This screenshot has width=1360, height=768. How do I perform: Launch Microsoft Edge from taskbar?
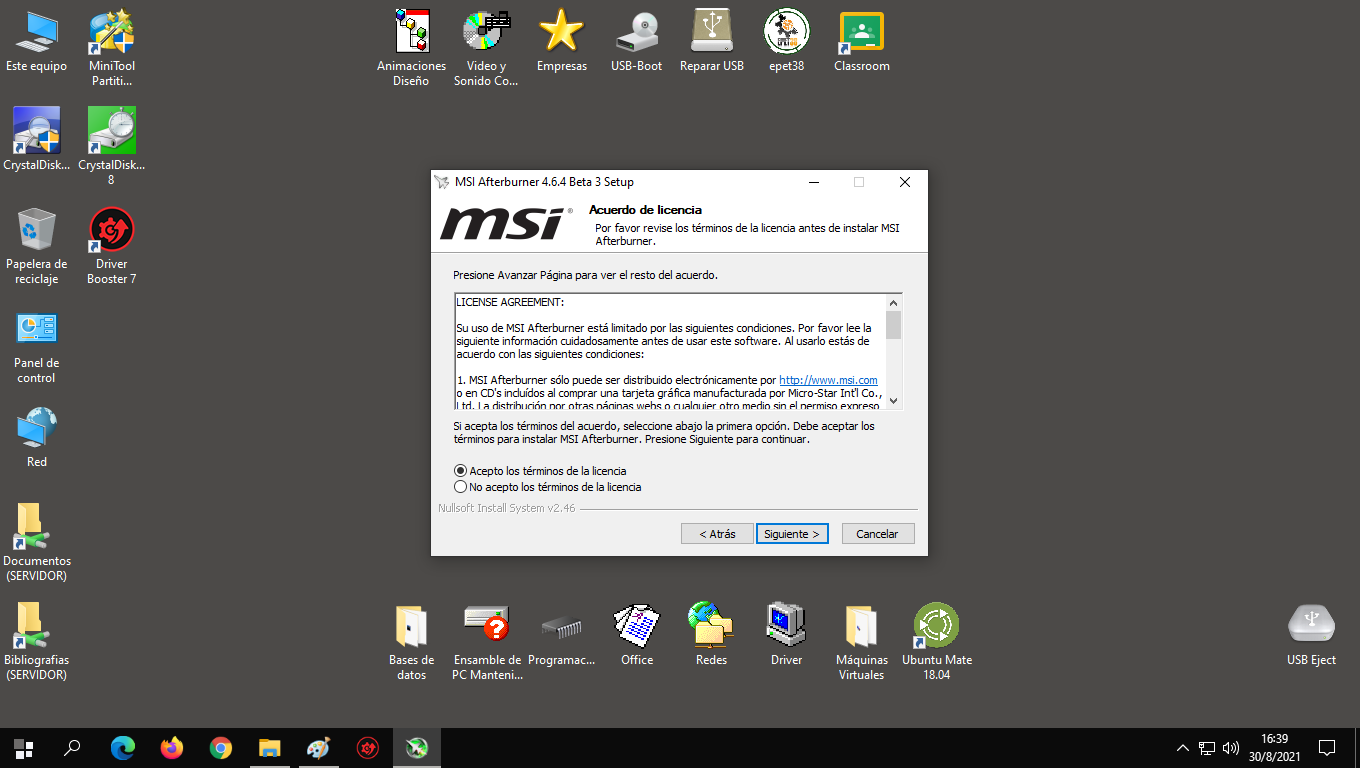(122, 748)
